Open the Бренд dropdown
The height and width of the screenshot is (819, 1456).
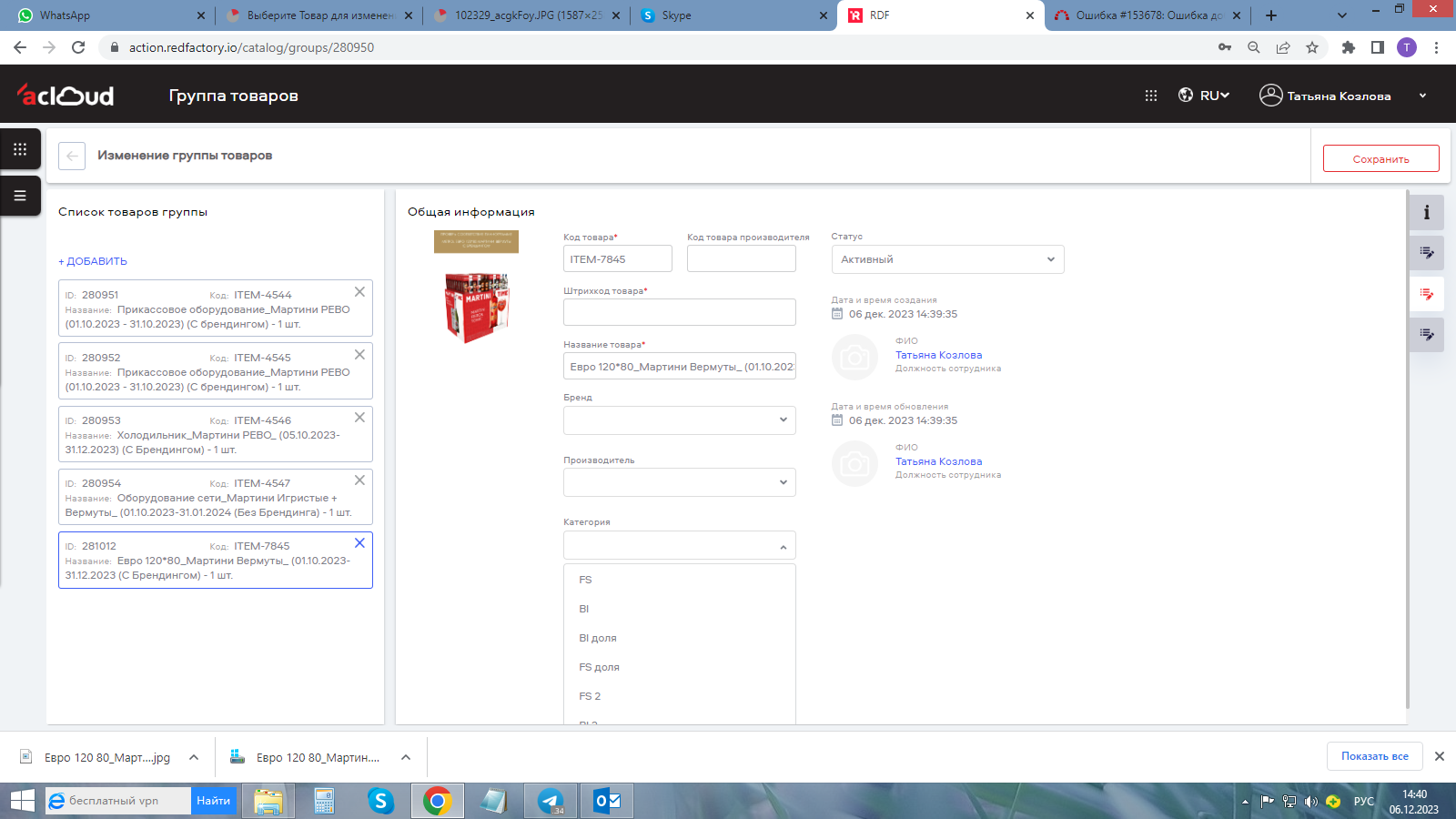[x=680, y=420]
